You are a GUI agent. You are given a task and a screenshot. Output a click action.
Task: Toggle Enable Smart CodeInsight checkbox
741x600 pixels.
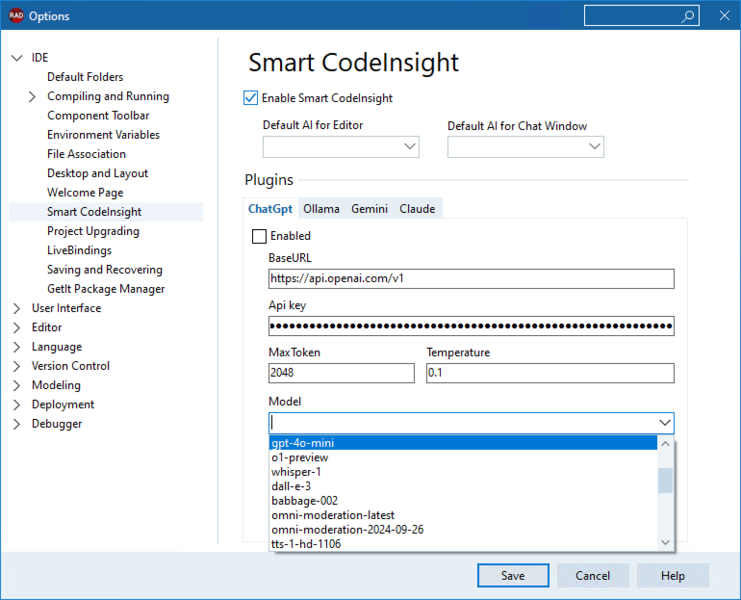250,98
